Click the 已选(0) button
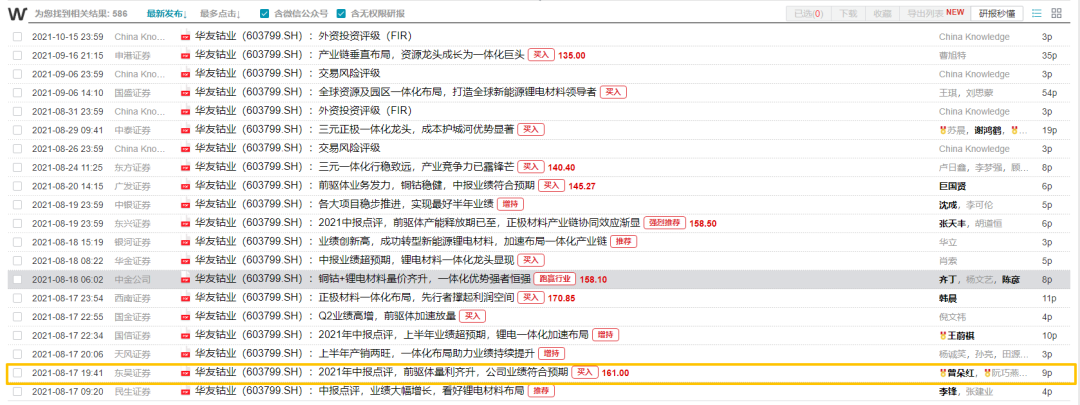This screenshot has width=1080, height=405. click(x=809, y=13)
